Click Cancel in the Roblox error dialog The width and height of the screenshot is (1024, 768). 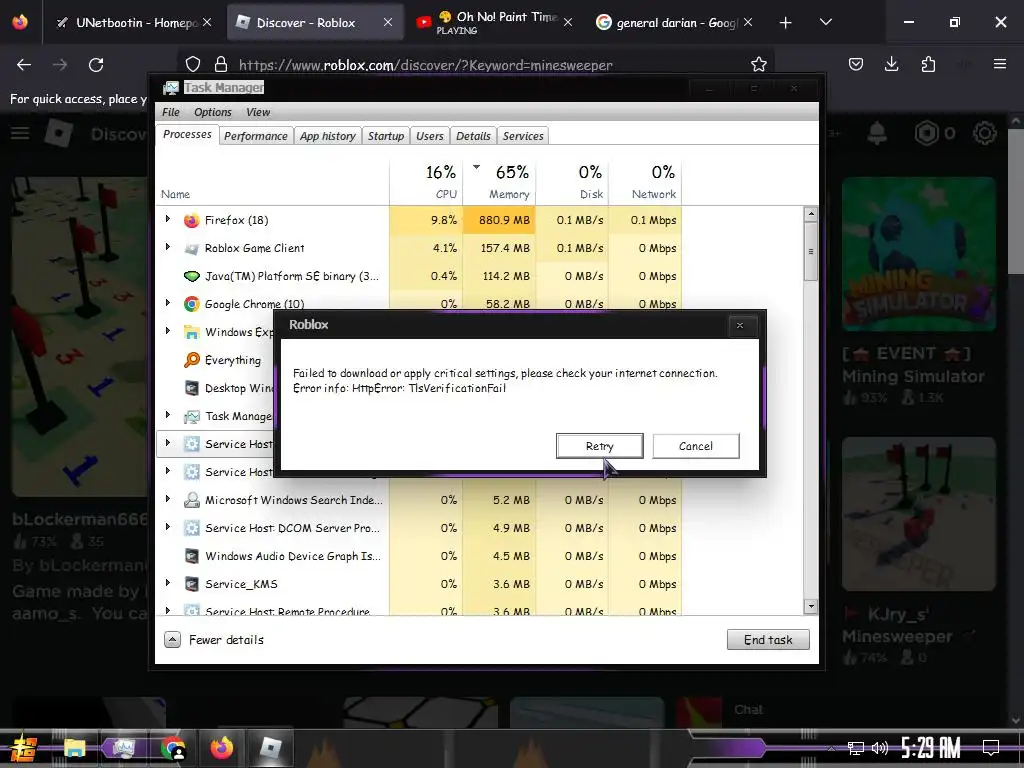point(696,446)
